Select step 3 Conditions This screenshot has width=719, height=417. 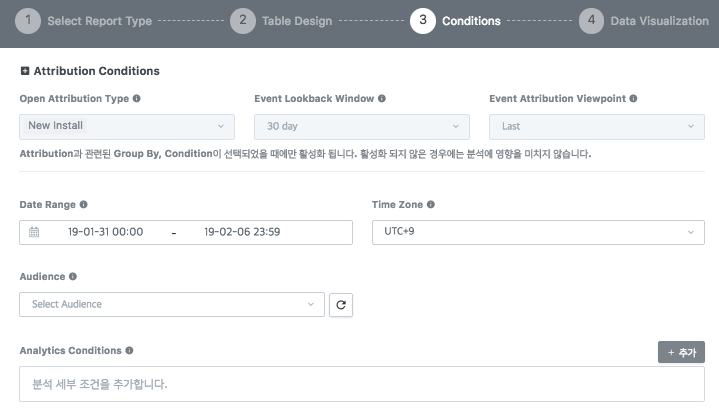[455, 21]
